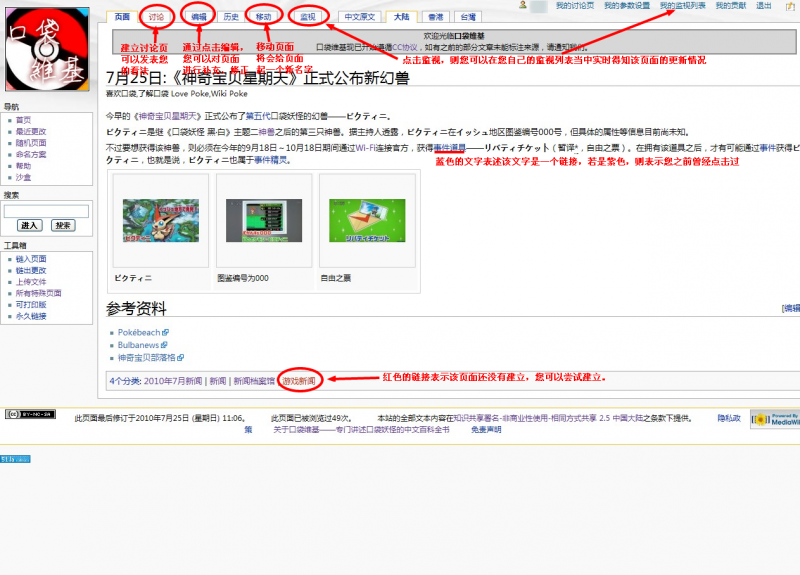Screen dimensions: 800x575
Task: Open the 自由之票 gallery thumbnail
Action: point(367,220)
